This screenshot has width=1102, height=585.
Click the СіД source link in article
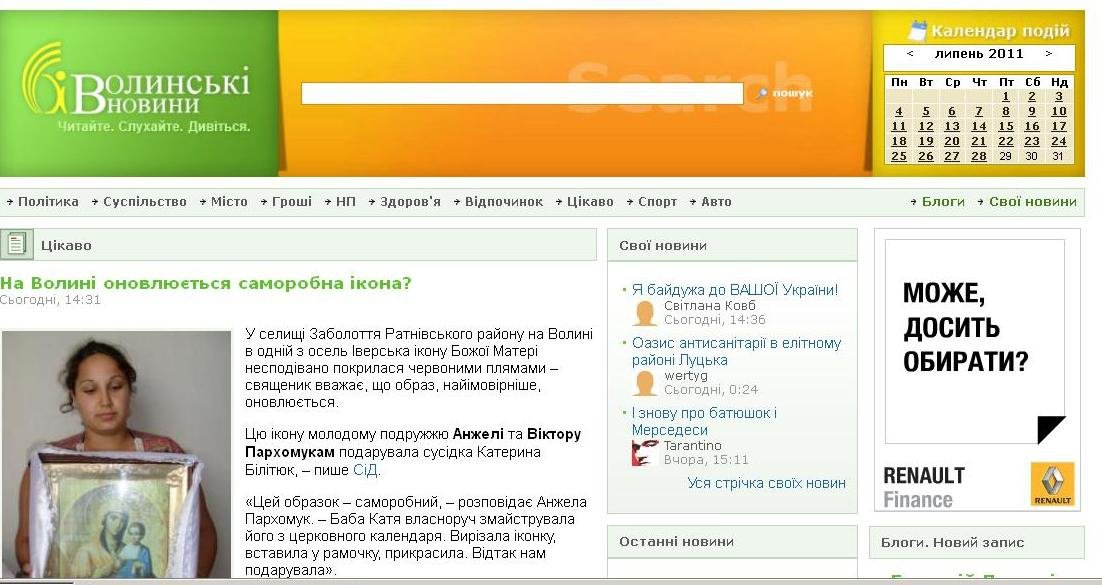point(366,470)
